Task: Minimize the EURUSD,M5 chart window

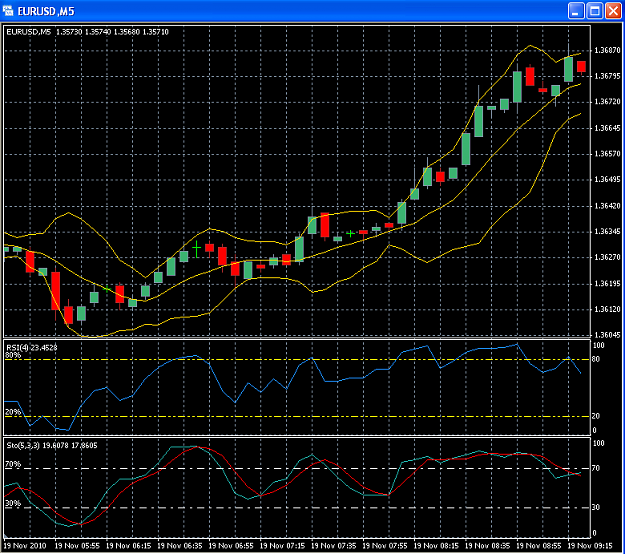Action: pyautogui.click(x=576, y=11)
